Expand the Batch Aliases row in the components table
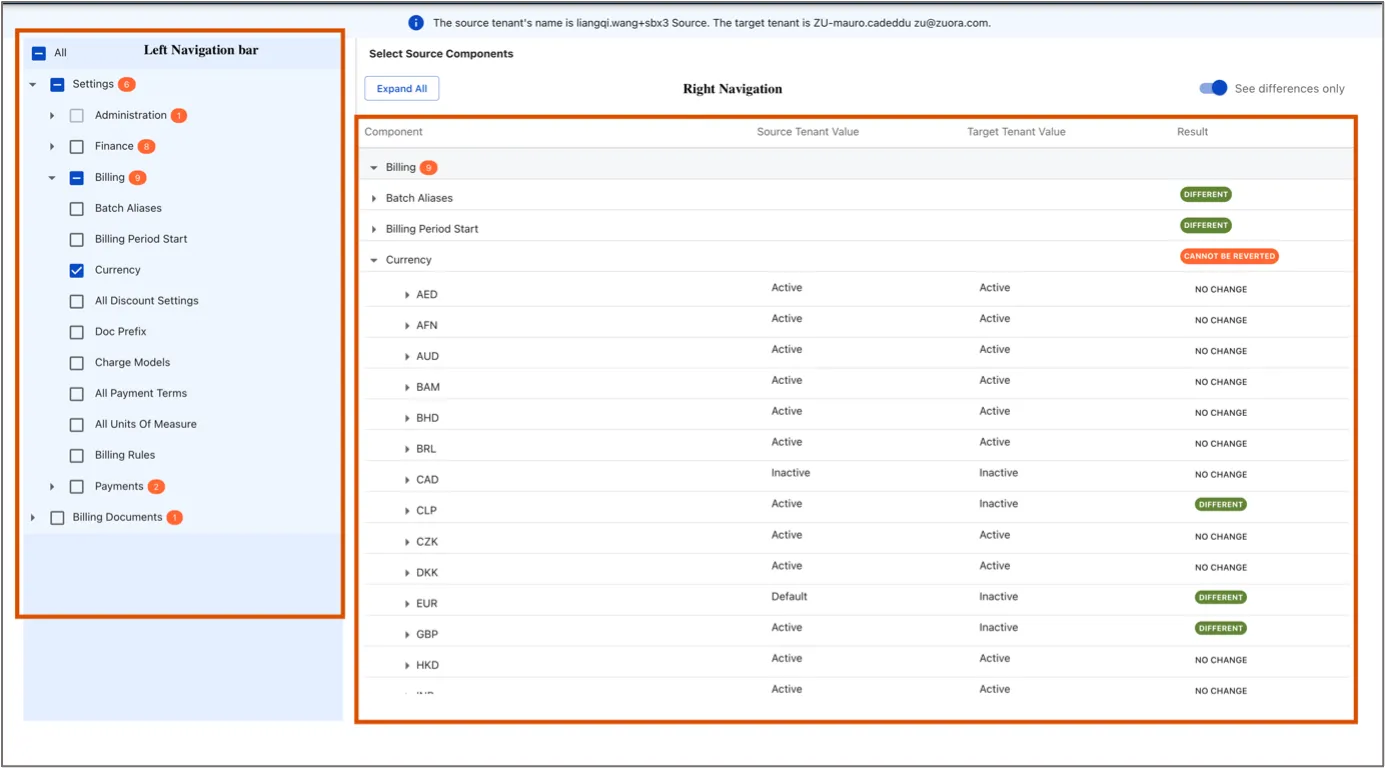Screen dimensions: 1390x770 (374, 199)
